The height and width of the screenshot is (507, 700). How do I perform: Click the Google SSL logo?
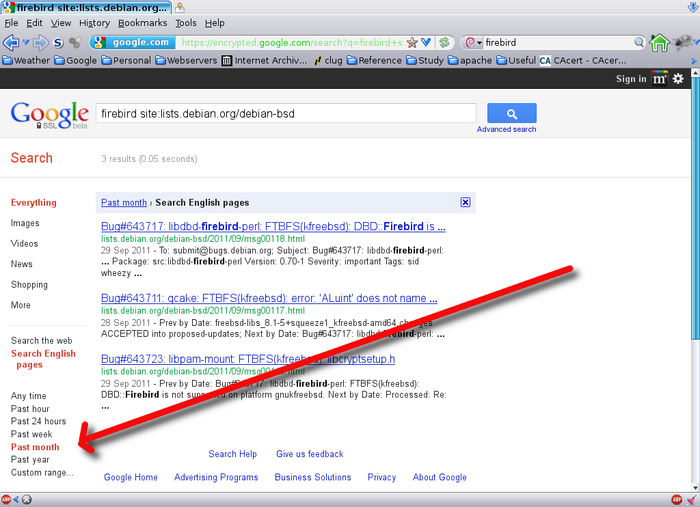point(50,115)
